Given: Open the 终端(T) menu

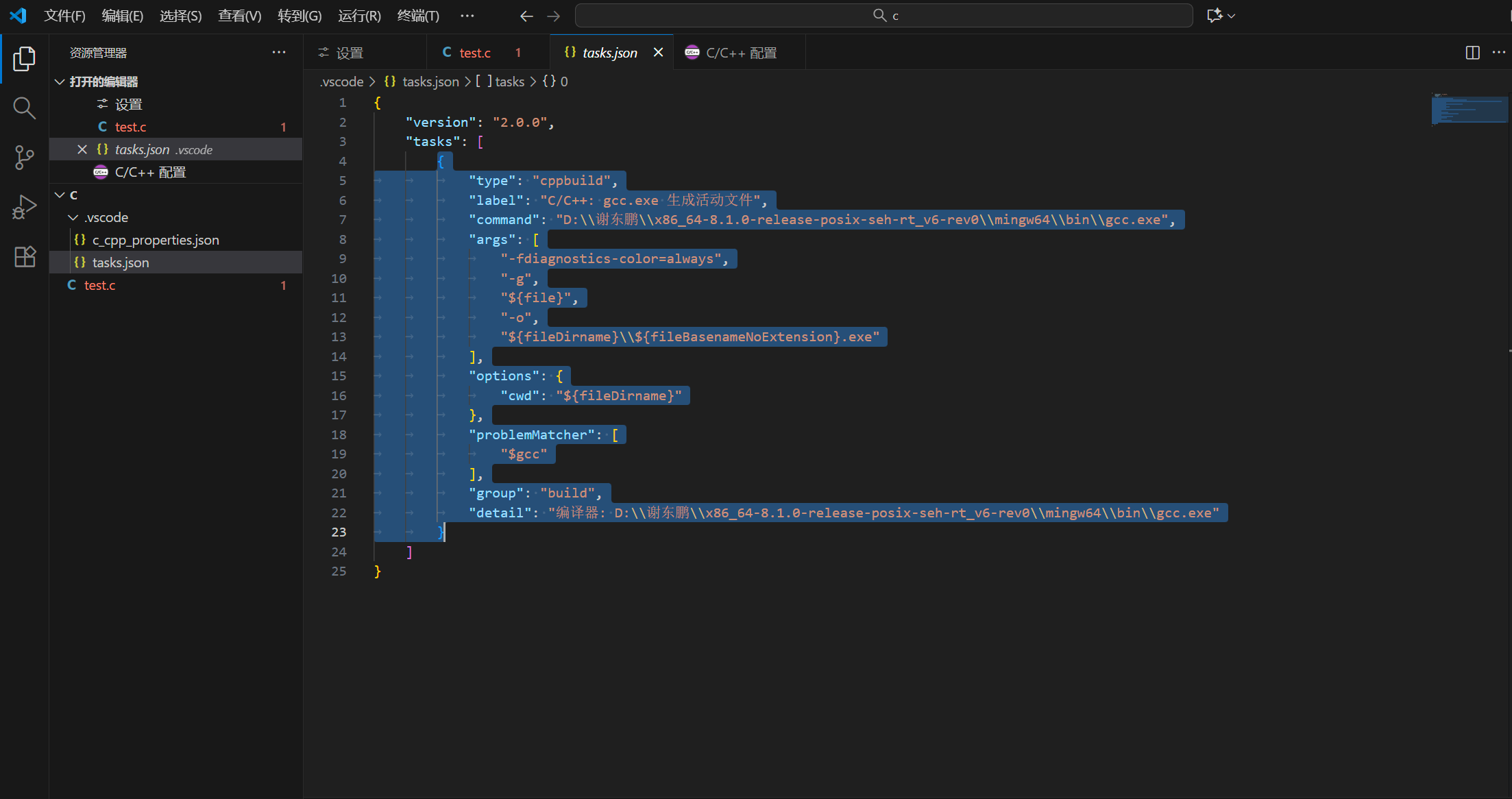Looking at the screenshot, I should click(x=418, y=16).
